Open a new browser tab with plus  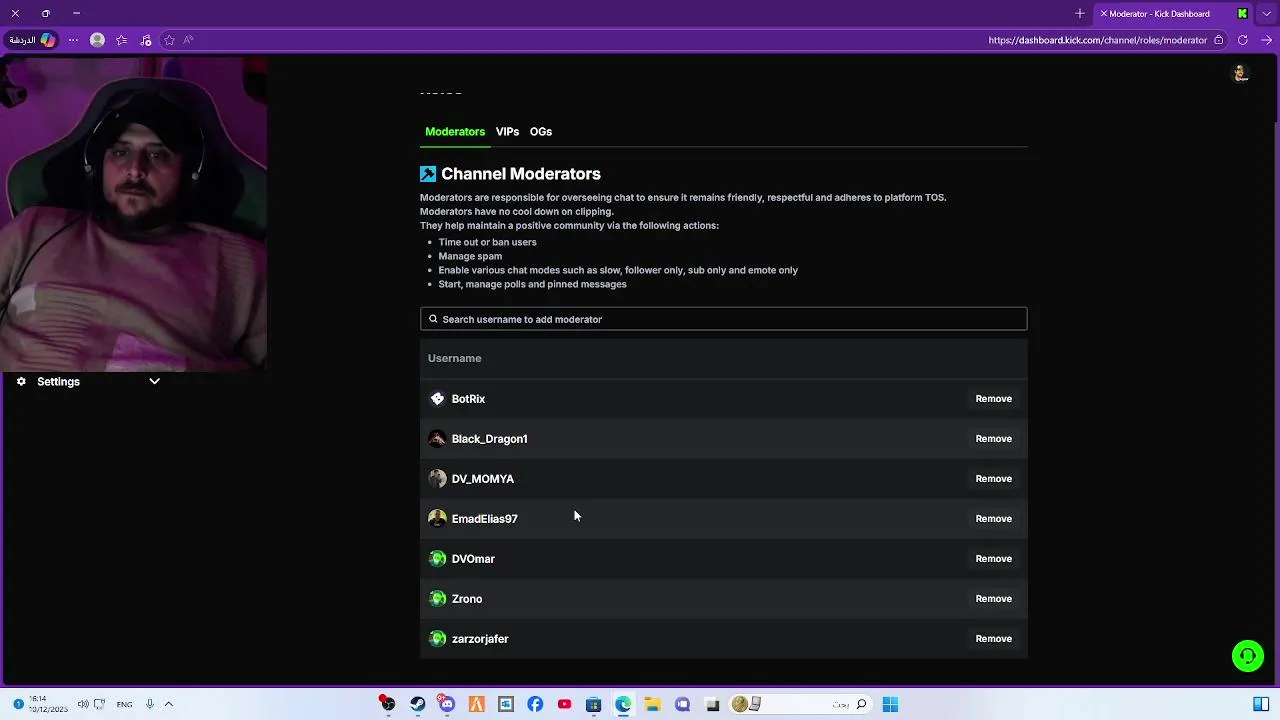point(1080,14)
